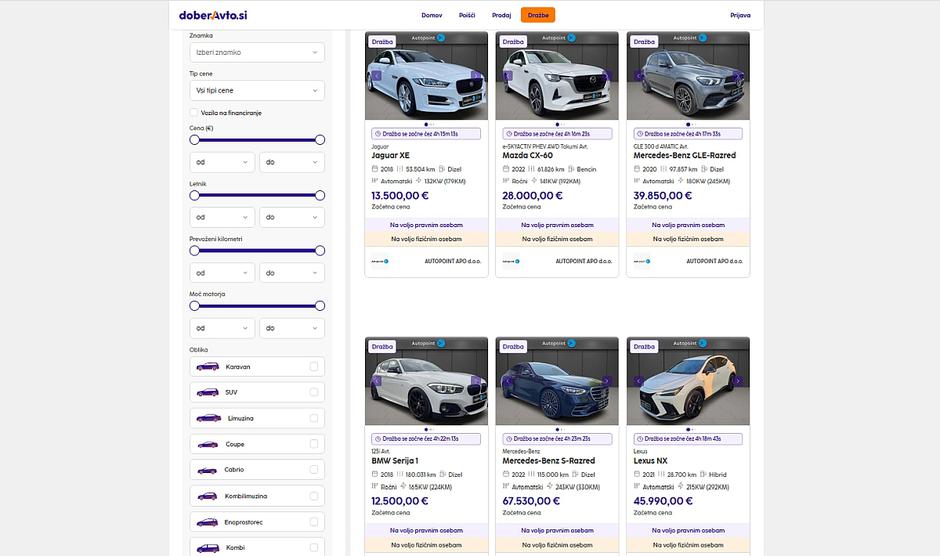Screen dimensions: 940x556
Task: Click the Karavan body type car icon
Action: coord(208,367)
